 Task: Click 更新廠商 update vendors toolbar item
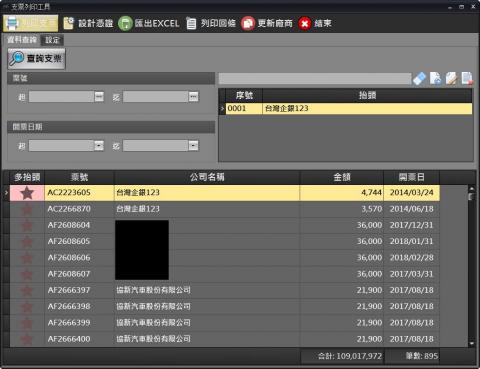click(x=267, y=23)
